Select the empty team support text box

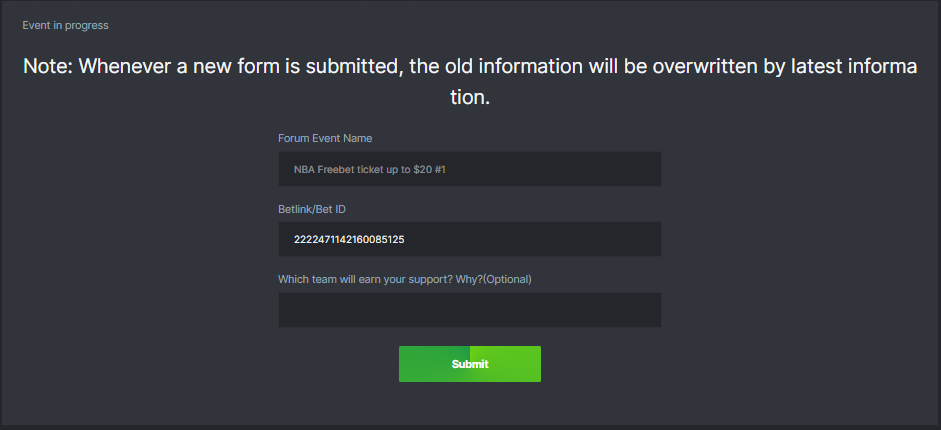pos(469,310)
